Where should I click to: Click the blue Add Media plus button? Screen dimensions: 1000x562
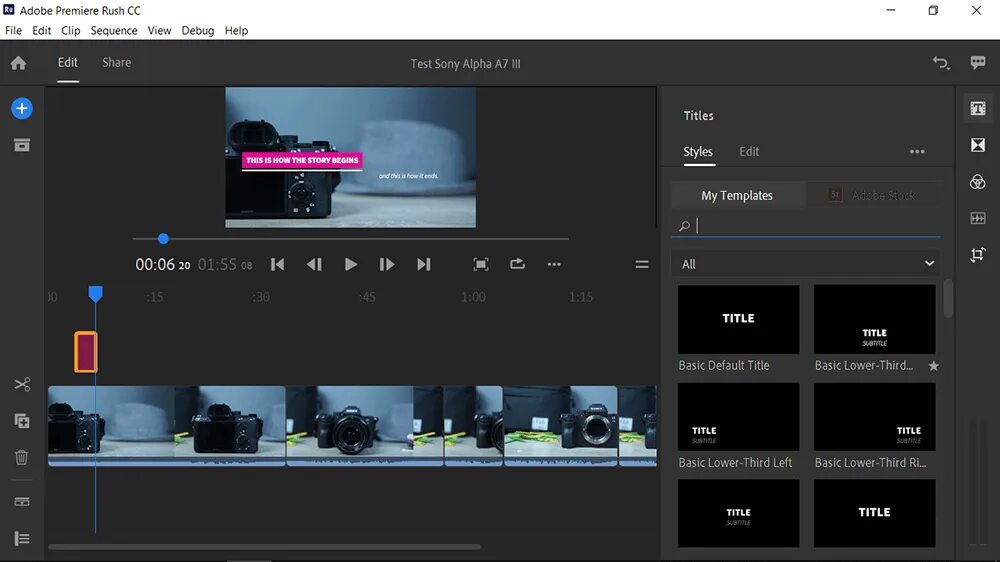[22, 108]
